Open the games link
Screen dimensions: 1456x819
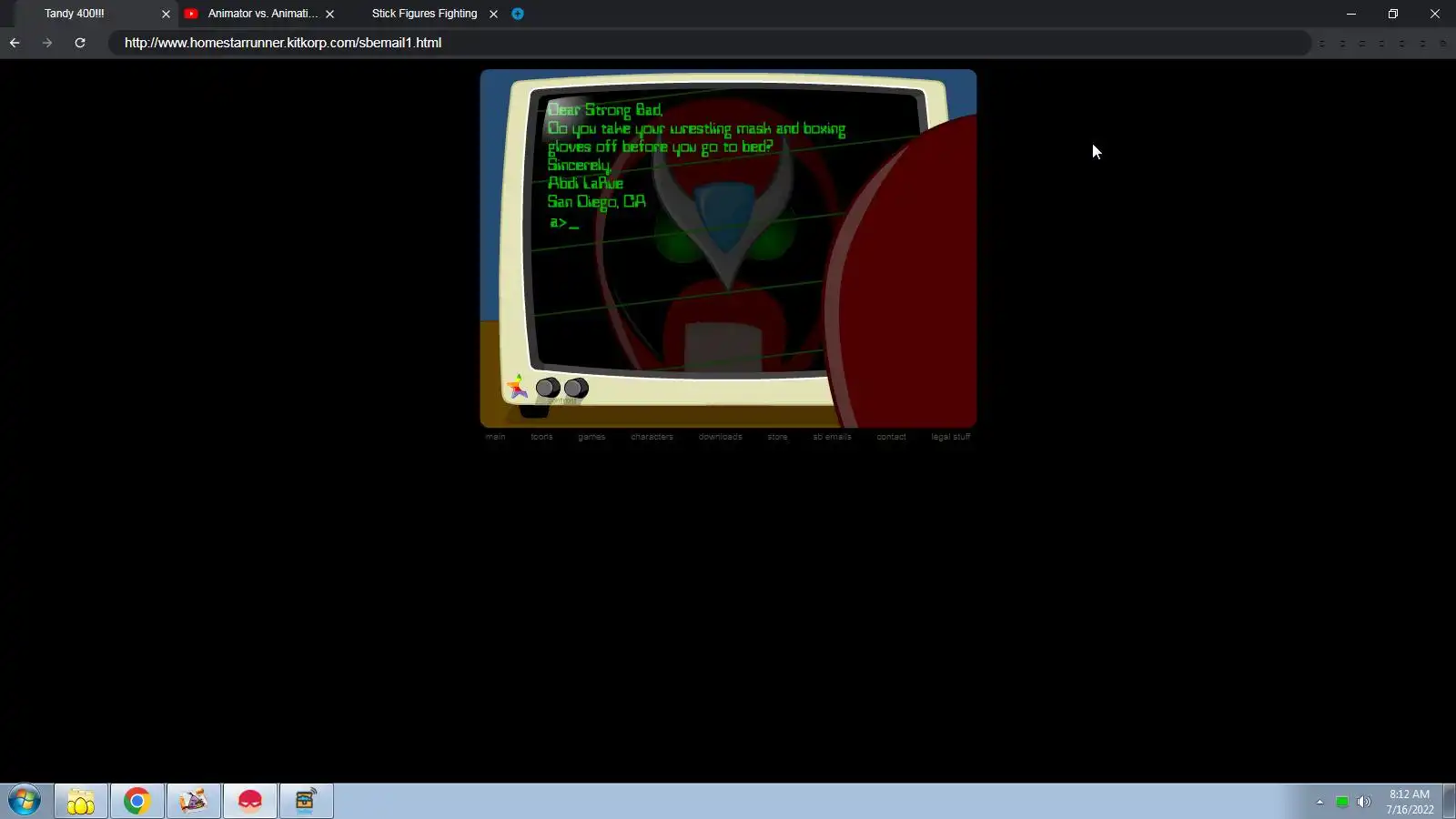pos(591,437)
